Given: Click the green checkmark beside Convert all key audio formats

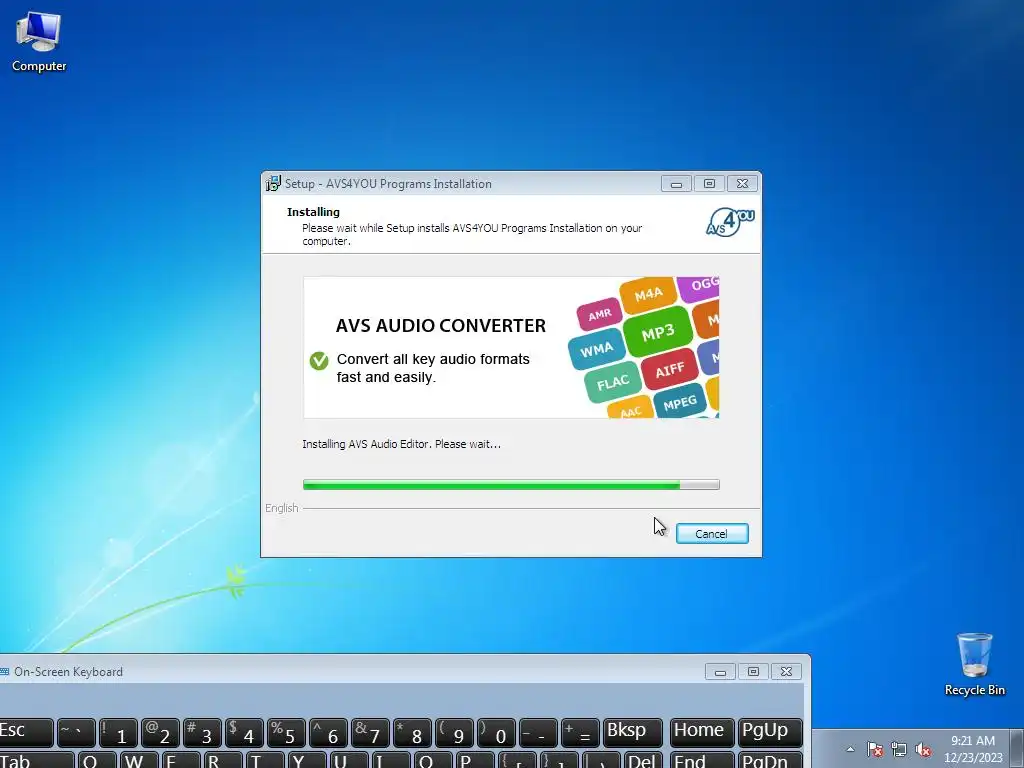Looking at the screenshot, I should coord(319,360).
